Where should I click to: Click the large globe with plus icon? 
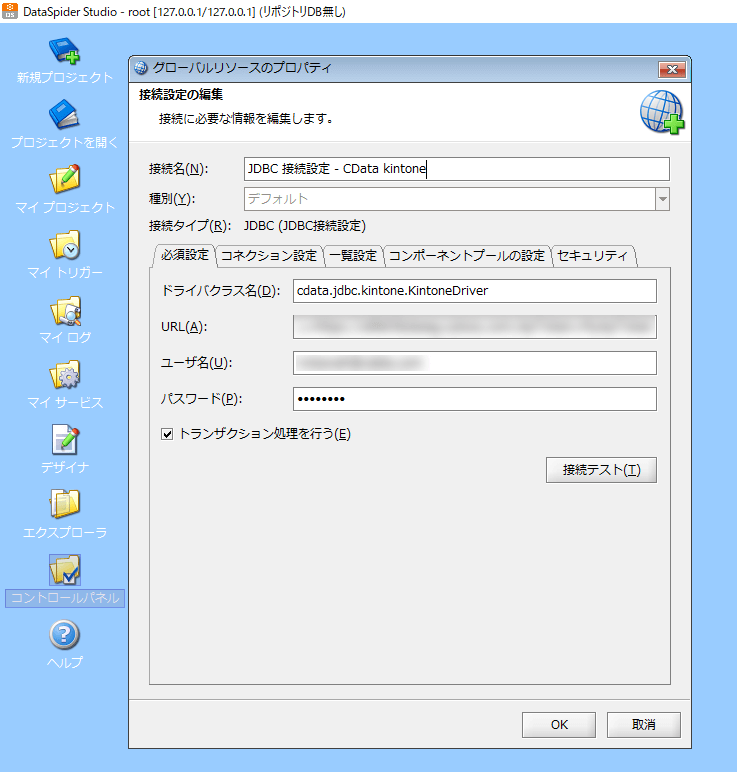tap(662, 112)
